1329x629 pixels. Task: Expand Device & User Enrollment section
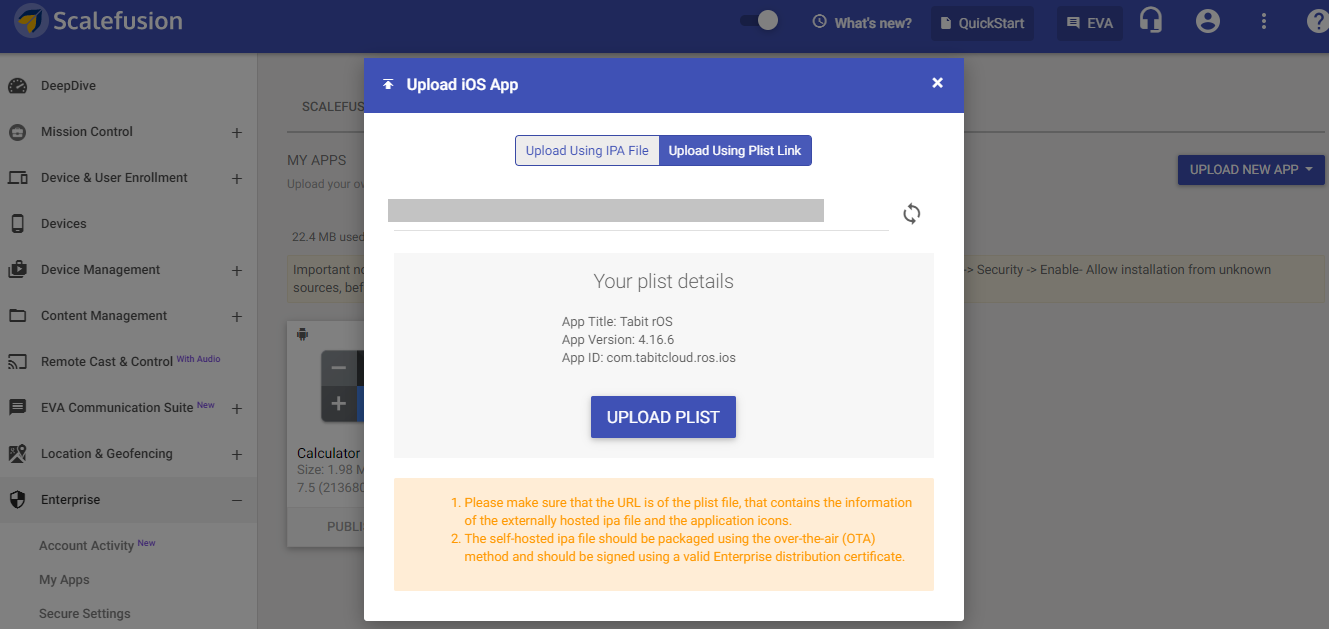pyautogui.click(x=237, y=178)
